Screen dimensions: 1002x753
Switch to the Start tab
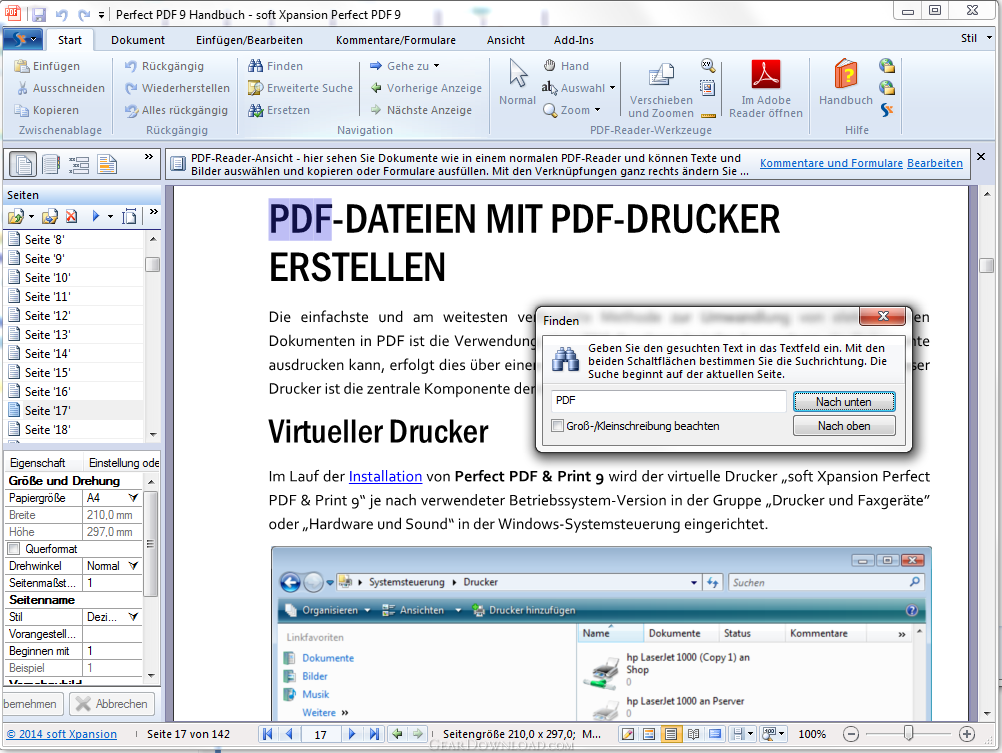pyautogui.click(x=70, y=40)
